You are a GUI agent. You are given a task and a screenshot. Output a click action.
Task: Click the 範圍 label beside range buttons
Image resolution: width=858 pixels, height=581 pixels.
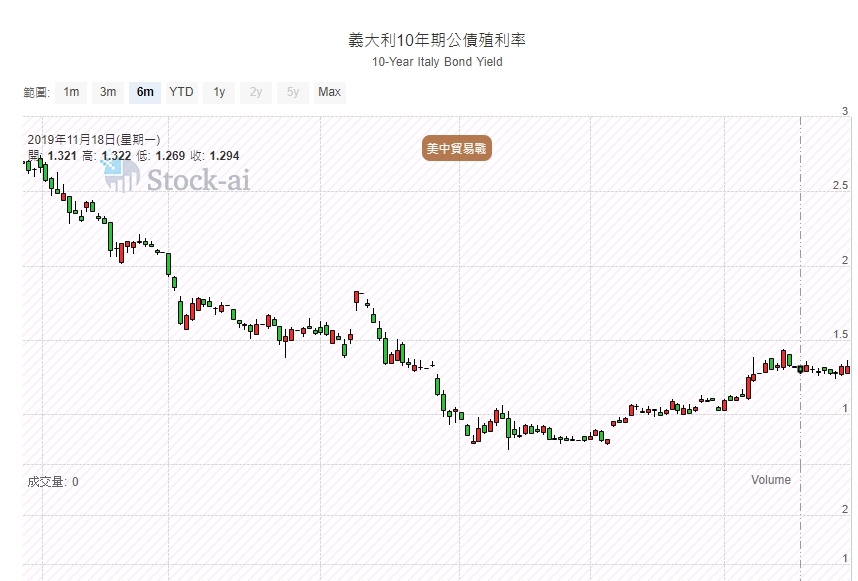(x=36, y=93)
